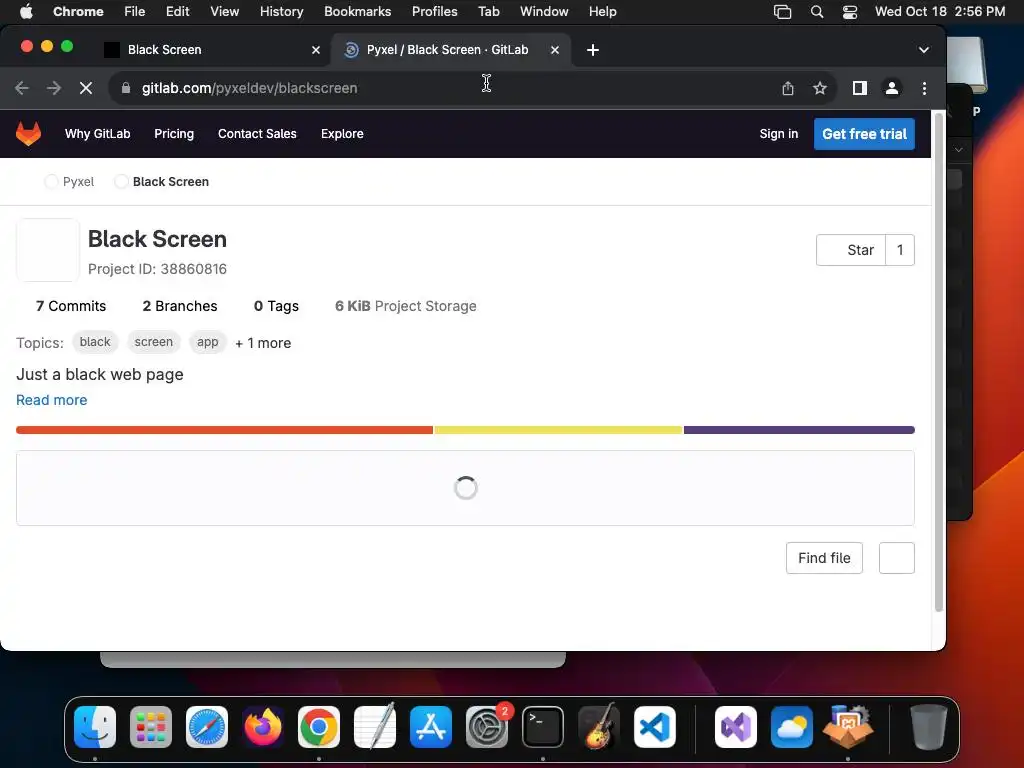Open the Profiles menu
Image resolution: width=1024 pixels, height=768 pixels.
[434, 12]
